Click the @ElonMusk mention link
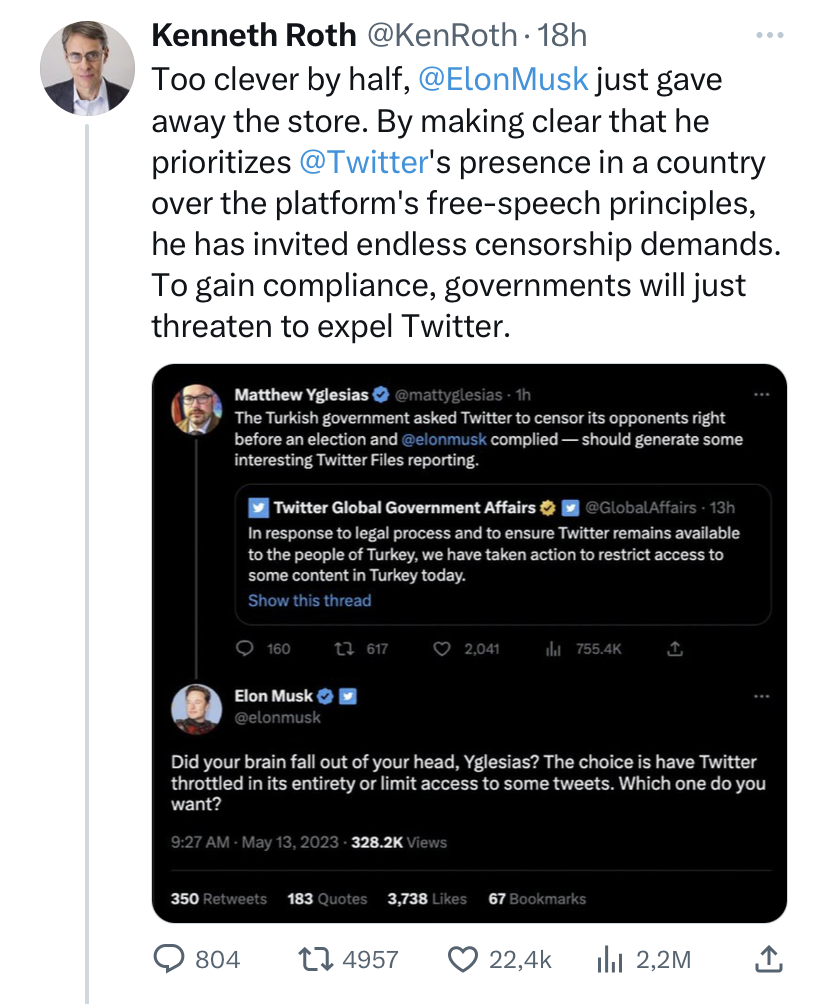This screenshot has width=828, height=1004. point(503,79)
